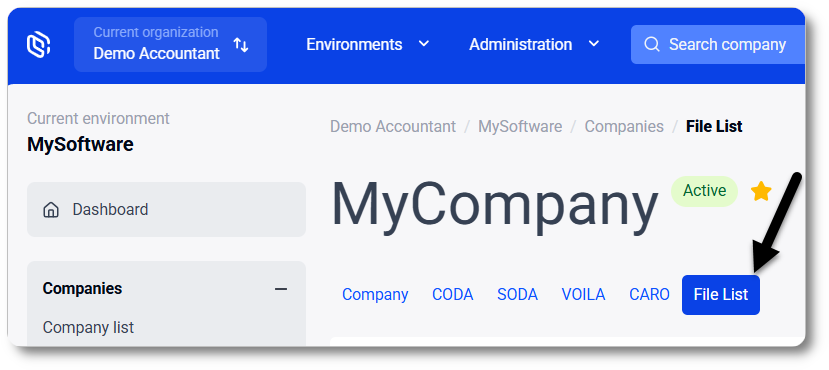This screenshot has width=829, height=370.
Task: Select the Companies sidebar heading
Action: click(x=82, y=289)
